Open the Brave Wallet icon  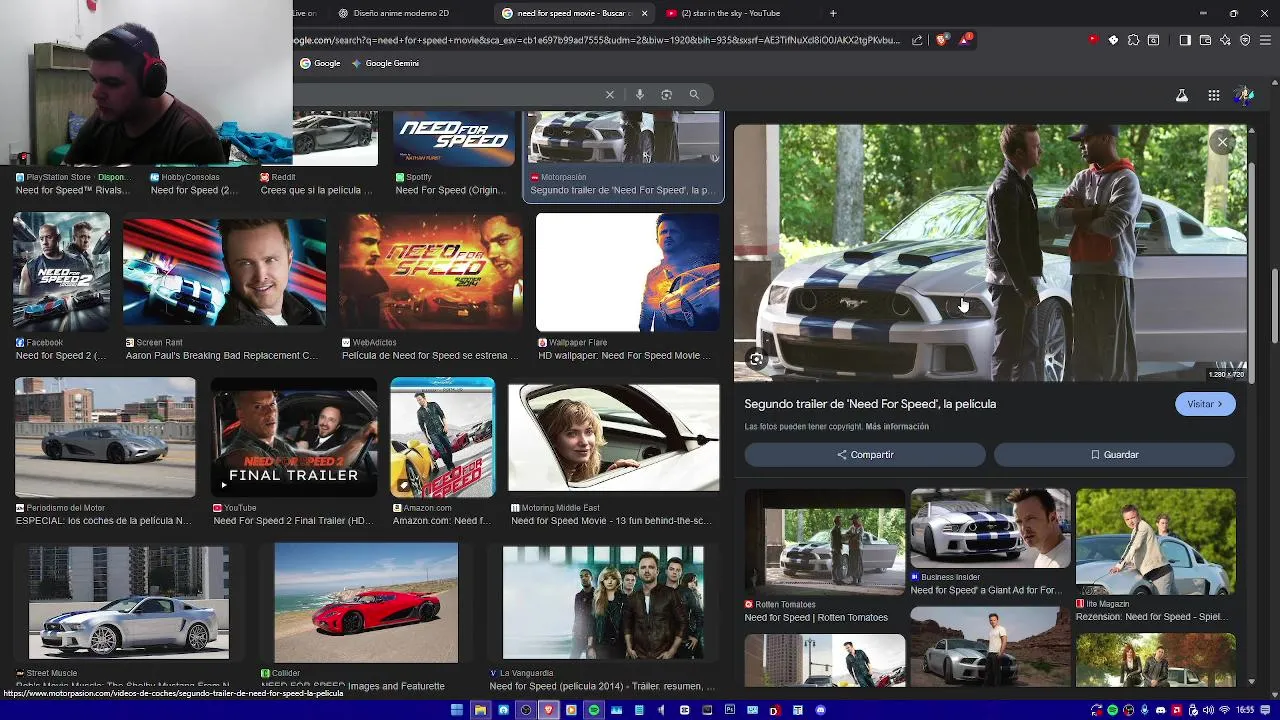click(1205, 40)
